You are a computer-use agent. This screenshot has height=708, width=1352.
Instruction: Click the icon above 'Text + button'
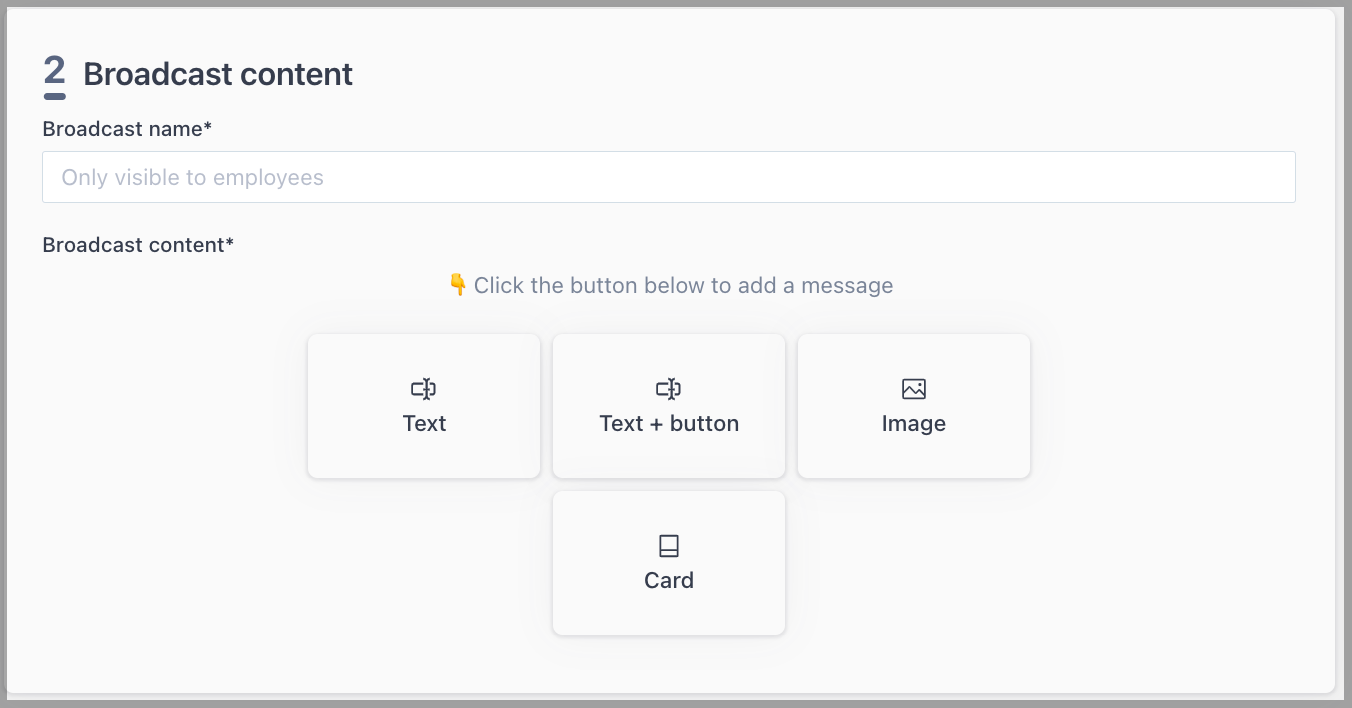(x=669, y=389)
